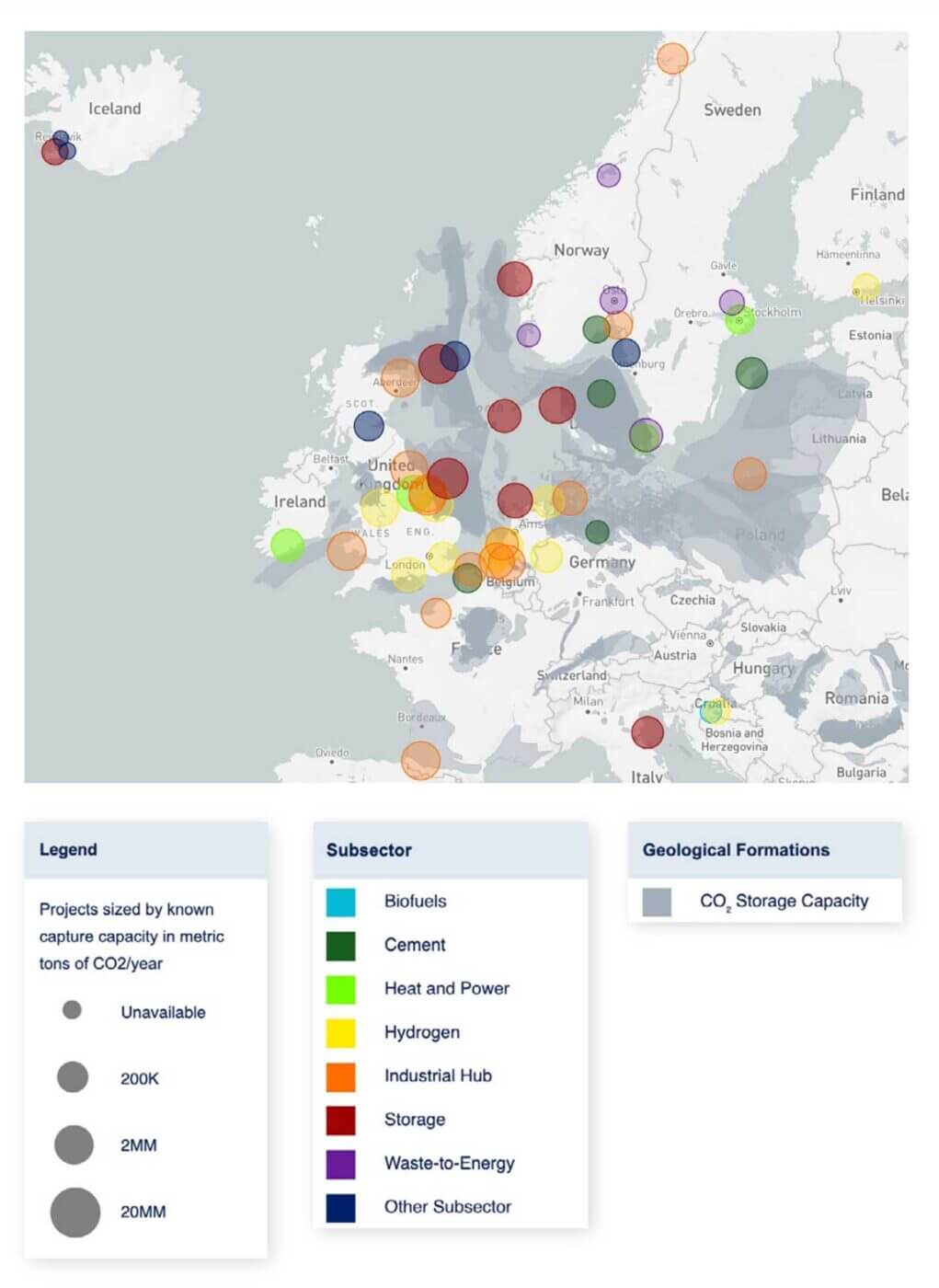Click the bright green marker southwest of Ireland
The width and height of the screenshot is (939, 1288).
click(x=287, y=545)
